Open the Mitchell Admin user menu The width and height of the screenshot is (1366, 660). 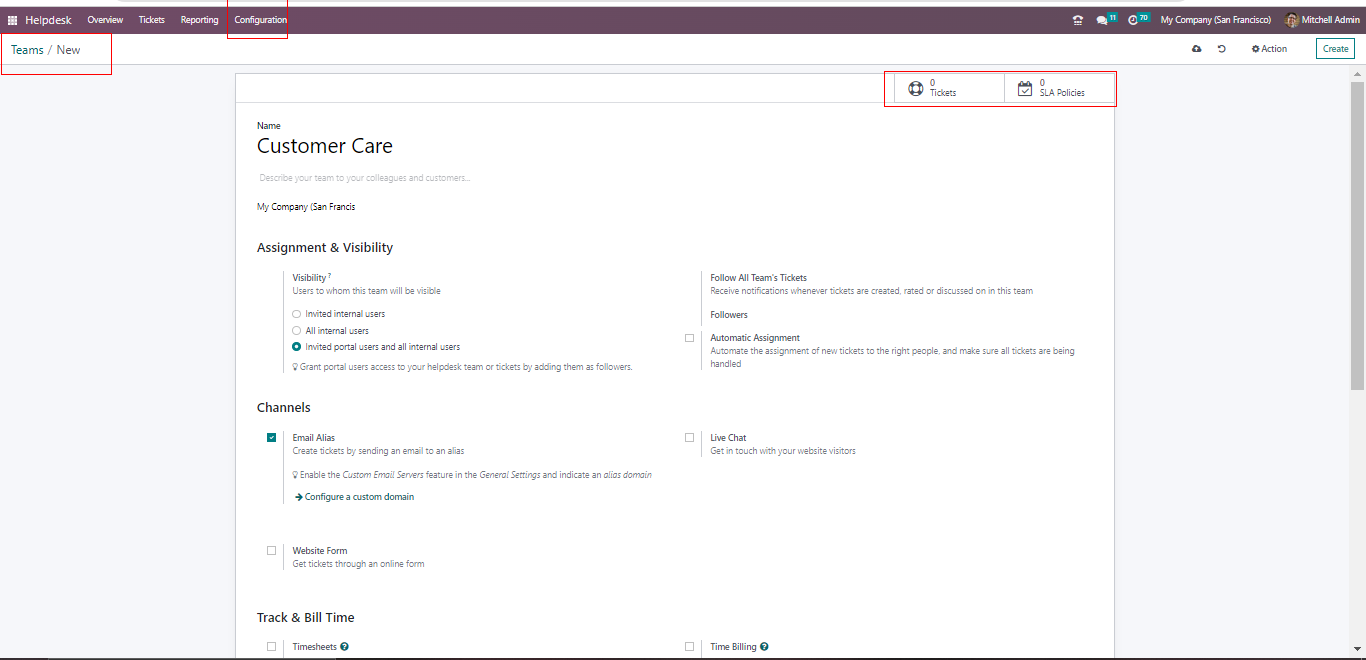pos(1321,20)
